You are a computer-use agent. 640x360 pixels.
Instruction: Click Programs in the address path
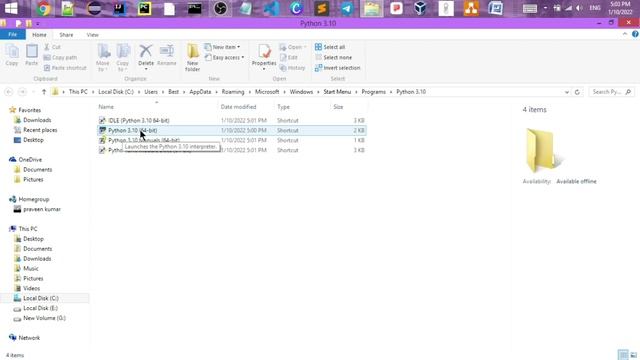(x=373, y=92)
